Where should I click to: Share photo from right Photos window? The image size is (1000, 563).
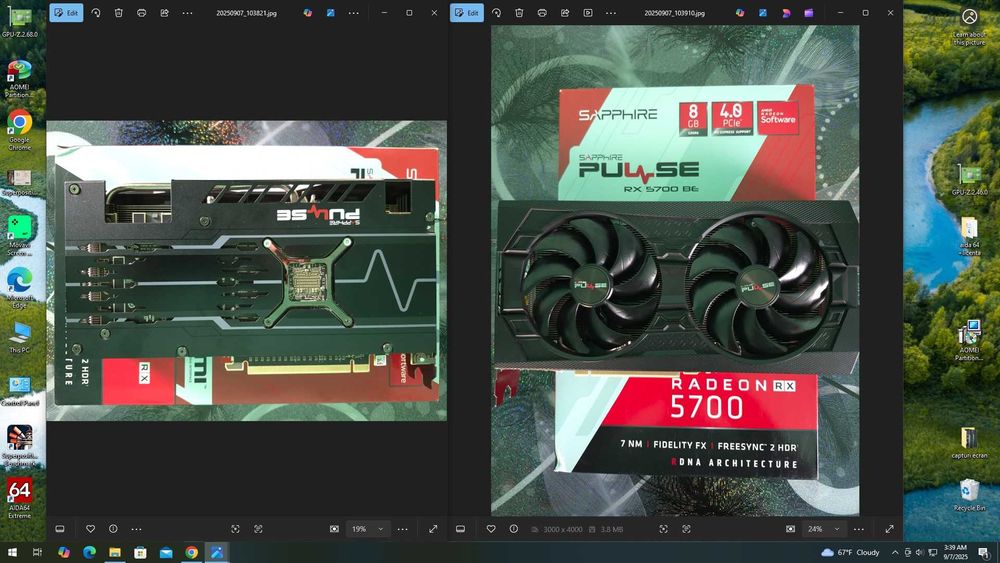pos(565,13)
